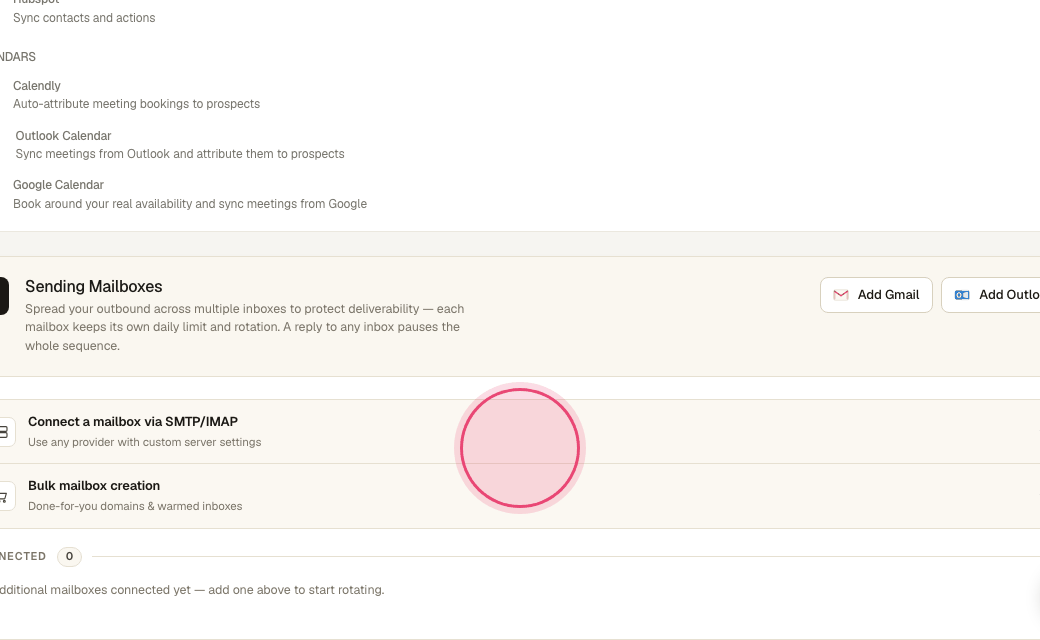Click the Outlook logo icon
This screenshot has width=1040, height=640.
962,295
